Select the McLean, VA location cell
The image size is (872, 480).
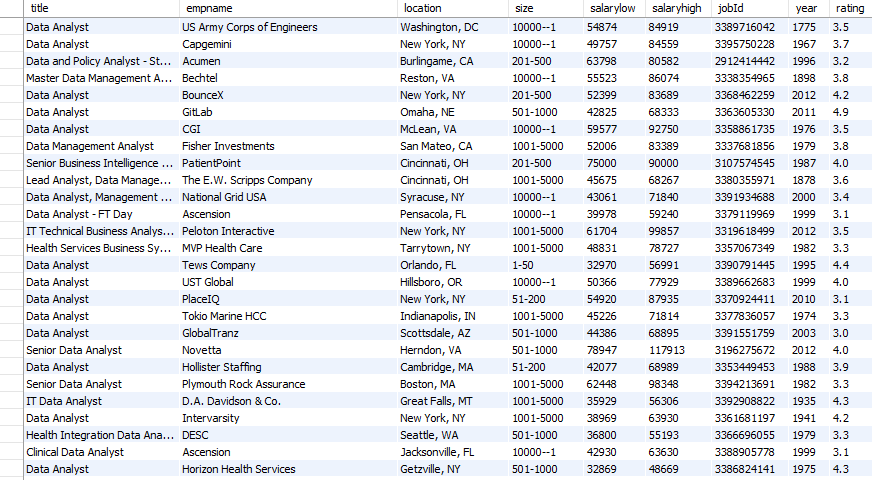(453, 129)
